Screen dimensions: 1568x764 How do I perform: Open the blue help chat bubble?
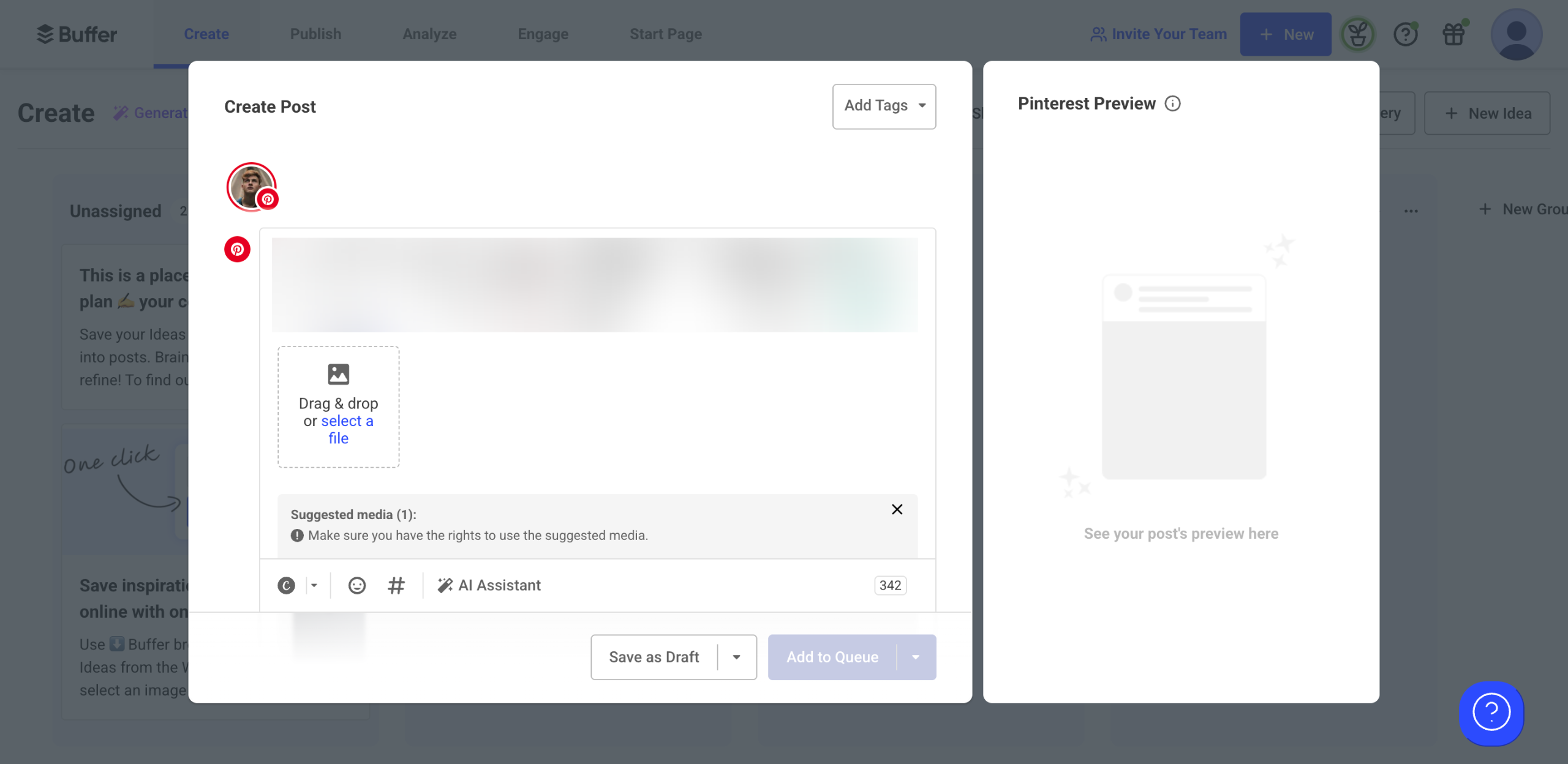point(1491,713)
